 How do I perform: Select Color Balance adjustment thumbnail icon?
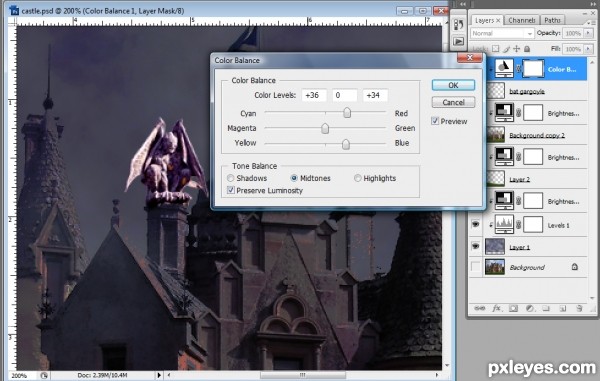click(504, 68)
